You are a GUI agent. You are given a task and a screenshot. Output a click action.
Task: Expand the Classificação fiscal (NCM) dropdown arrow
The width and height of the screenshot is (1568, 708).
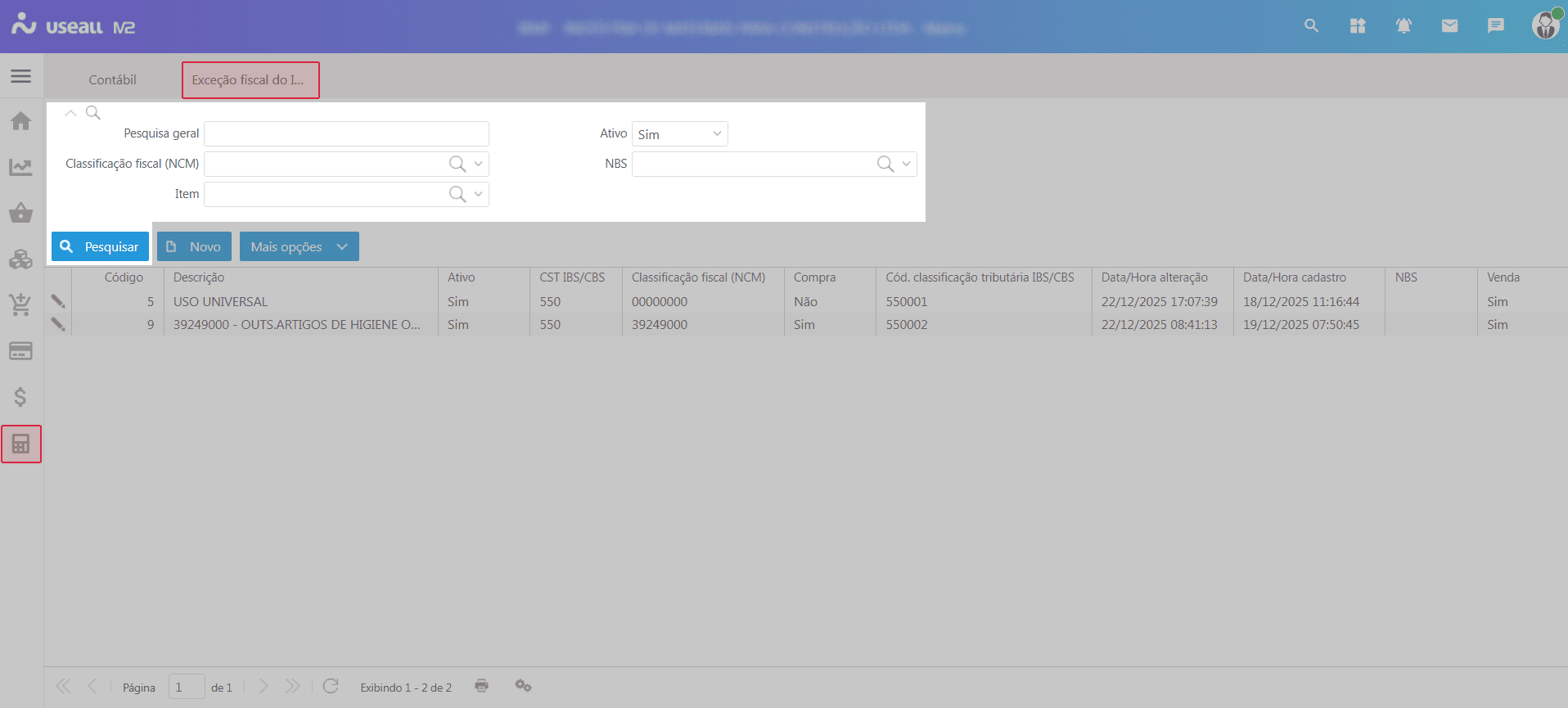point(479,164)
